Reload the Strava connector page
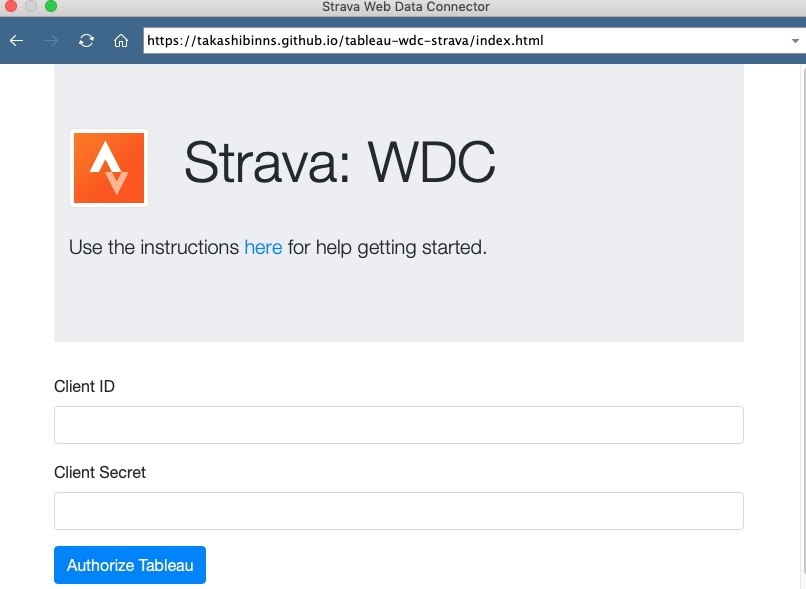Image resolution: width=806 pixels, height=589 pixels. tap(86, 41)
